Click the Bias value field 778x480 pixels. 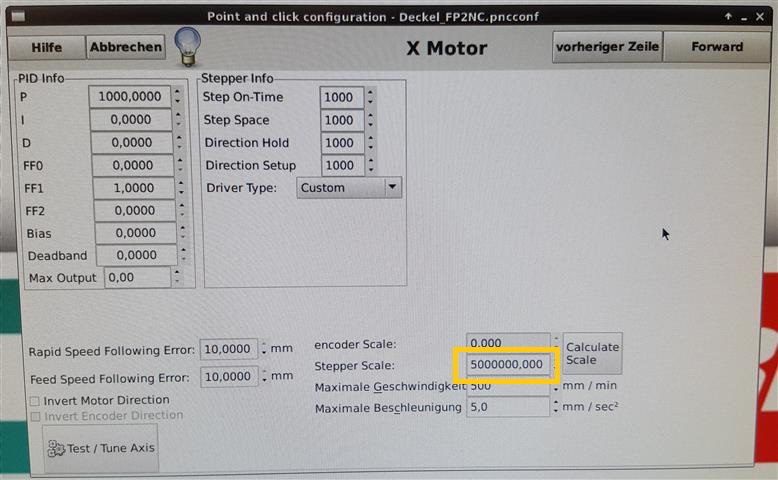pos(135,233)
